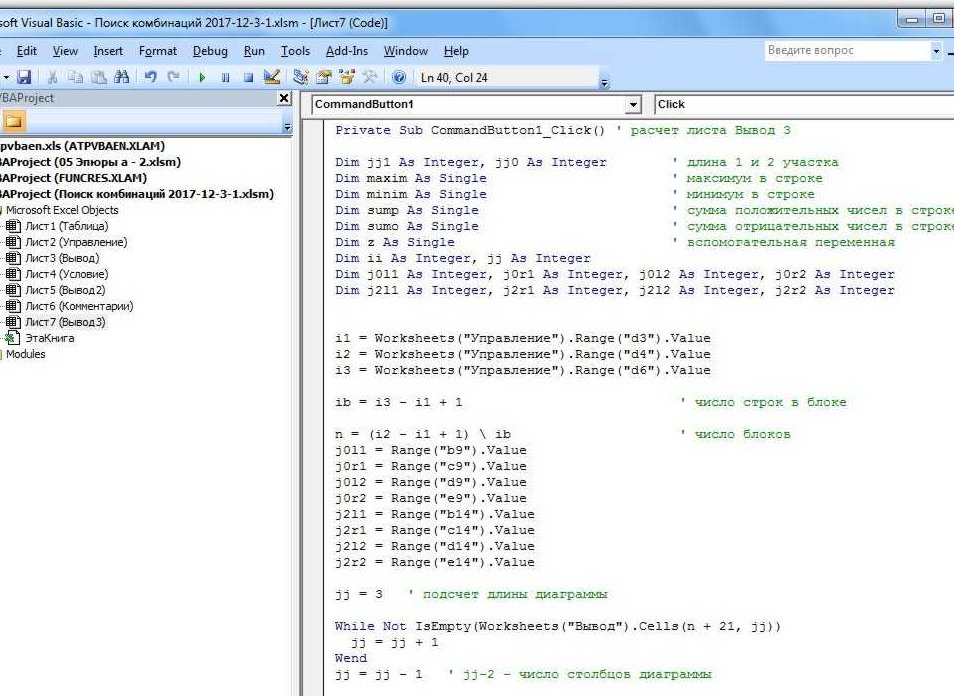Select ЭтаКнига in the project tree
Image resolution: width=954 pixels, height=696 pixels.
pyautogui.click(x=50, y=338)
